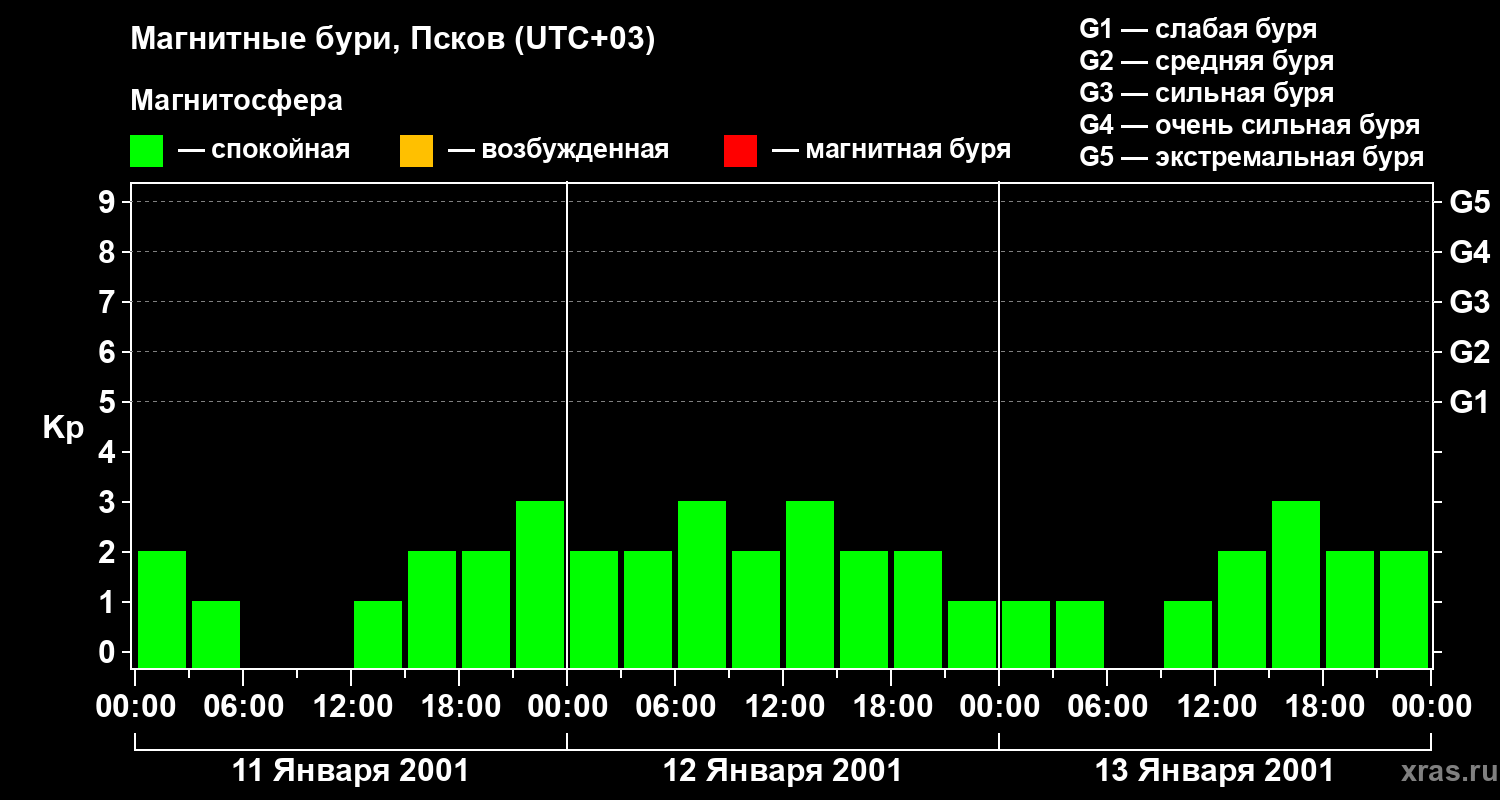Click the '06:00' tick label for 12 January
This screenshot has height=800, width=1500.
pyautogui.click(x=675, y=707)
